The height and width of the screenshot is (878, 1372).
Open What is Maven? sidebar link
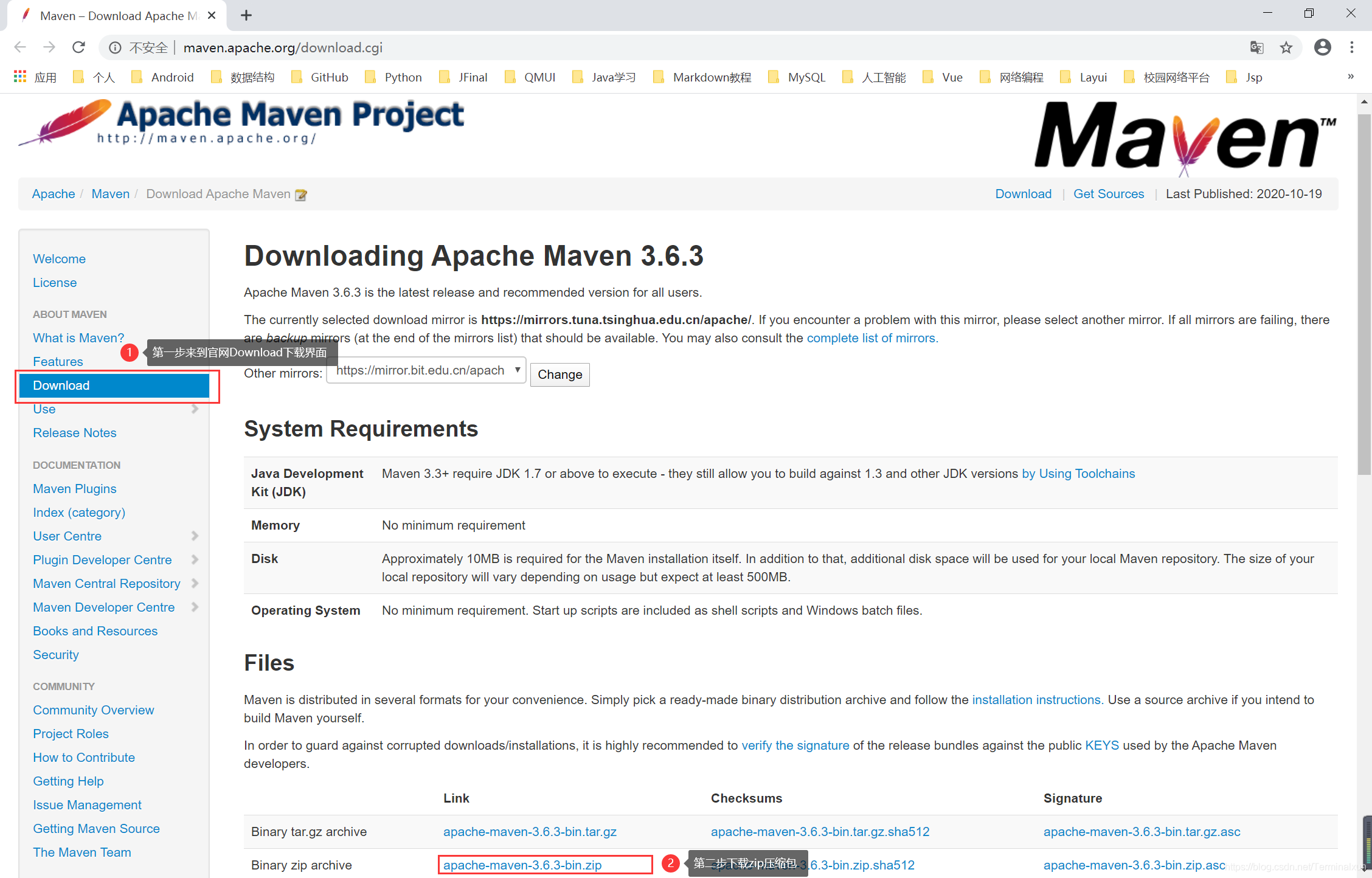pyautogui.click(x=78, y=338)
